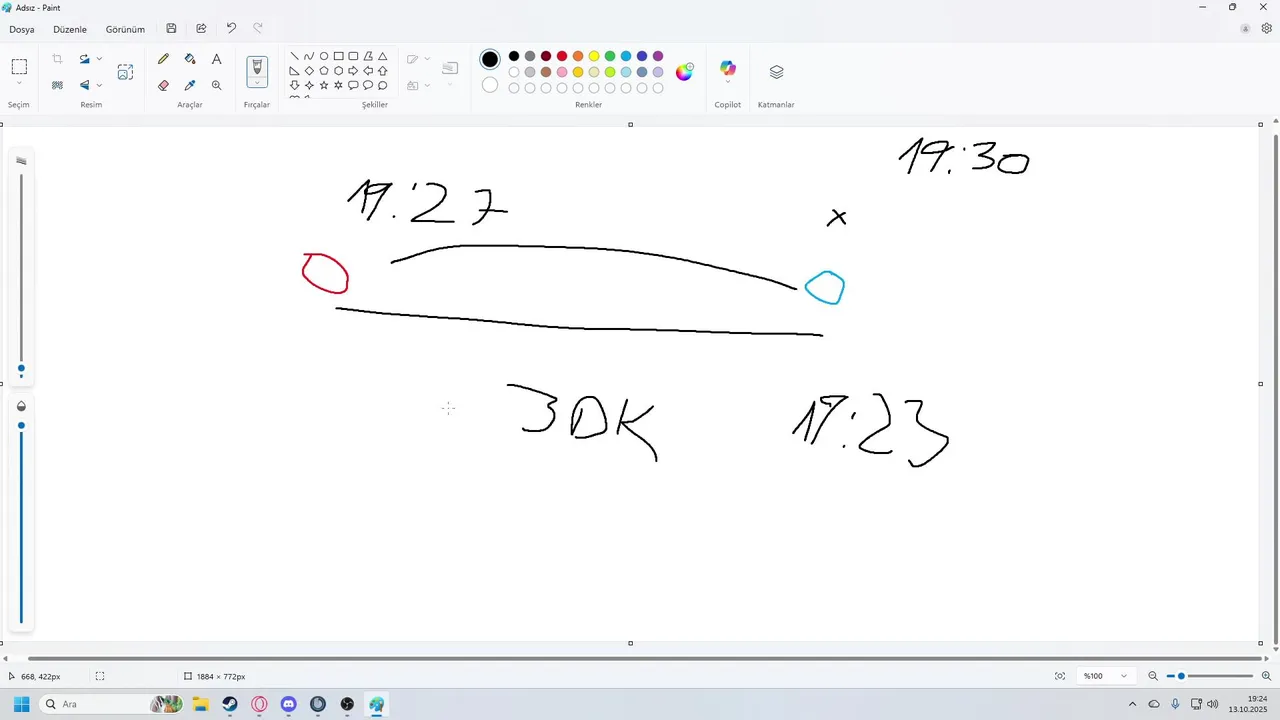Click the Flip image icon
This screenshot has height=720, width=1280.
pos(85,85)
